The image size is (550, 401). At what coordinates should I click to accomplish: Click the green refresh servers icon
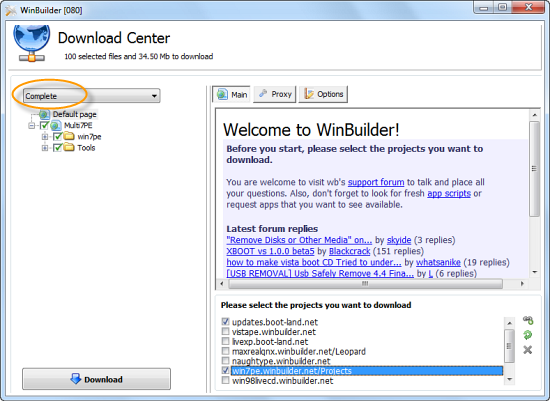(x=528, y=335)
